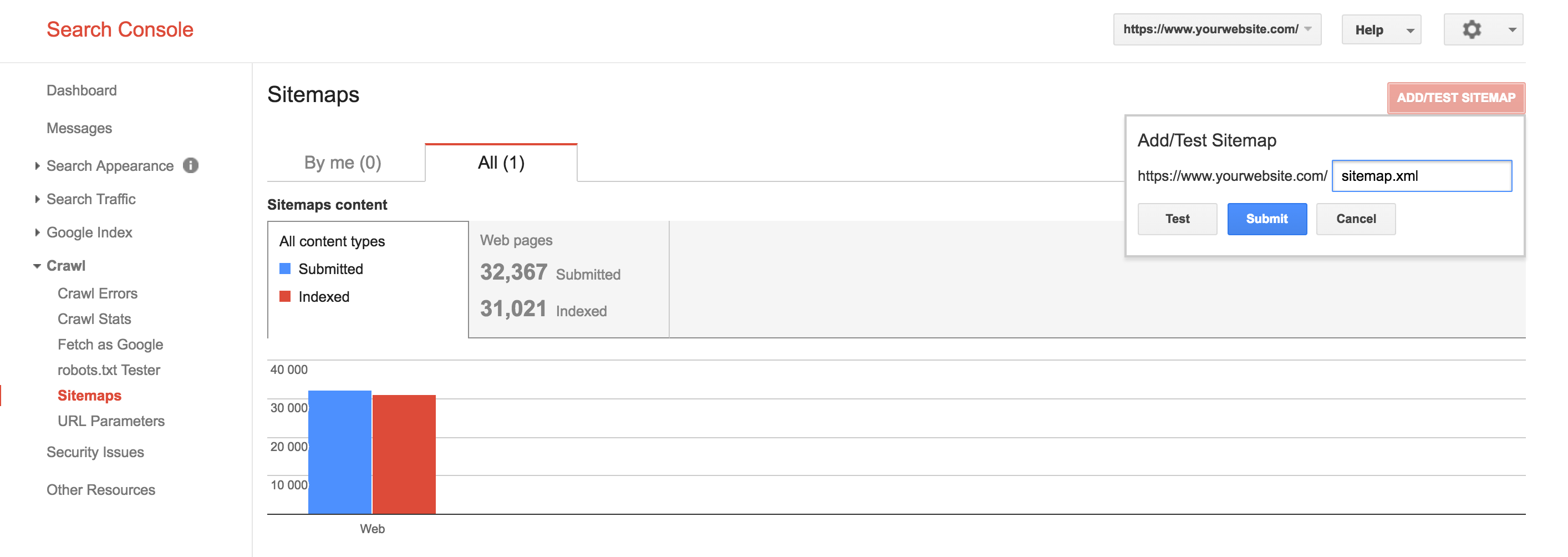The height and width of the screenshot is (557, 1568).
Task: Open the settings gear menu
Action: click(1482, 30)
